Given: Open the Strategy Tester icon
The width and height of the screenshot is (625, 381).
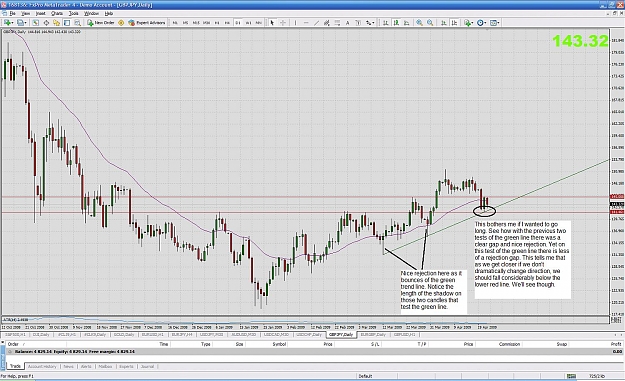Looking at the screenshot, I should coord(77,23).
